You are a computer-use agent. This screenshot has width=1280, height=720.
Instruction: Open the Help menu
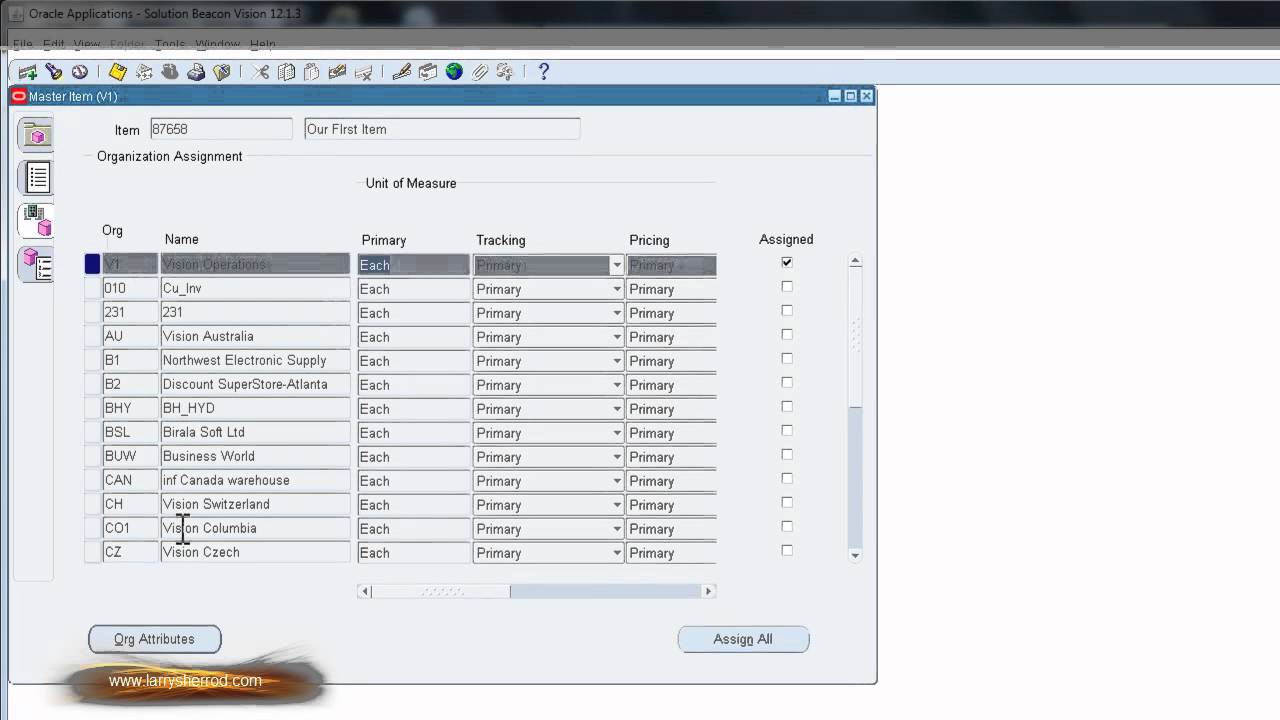262,45
